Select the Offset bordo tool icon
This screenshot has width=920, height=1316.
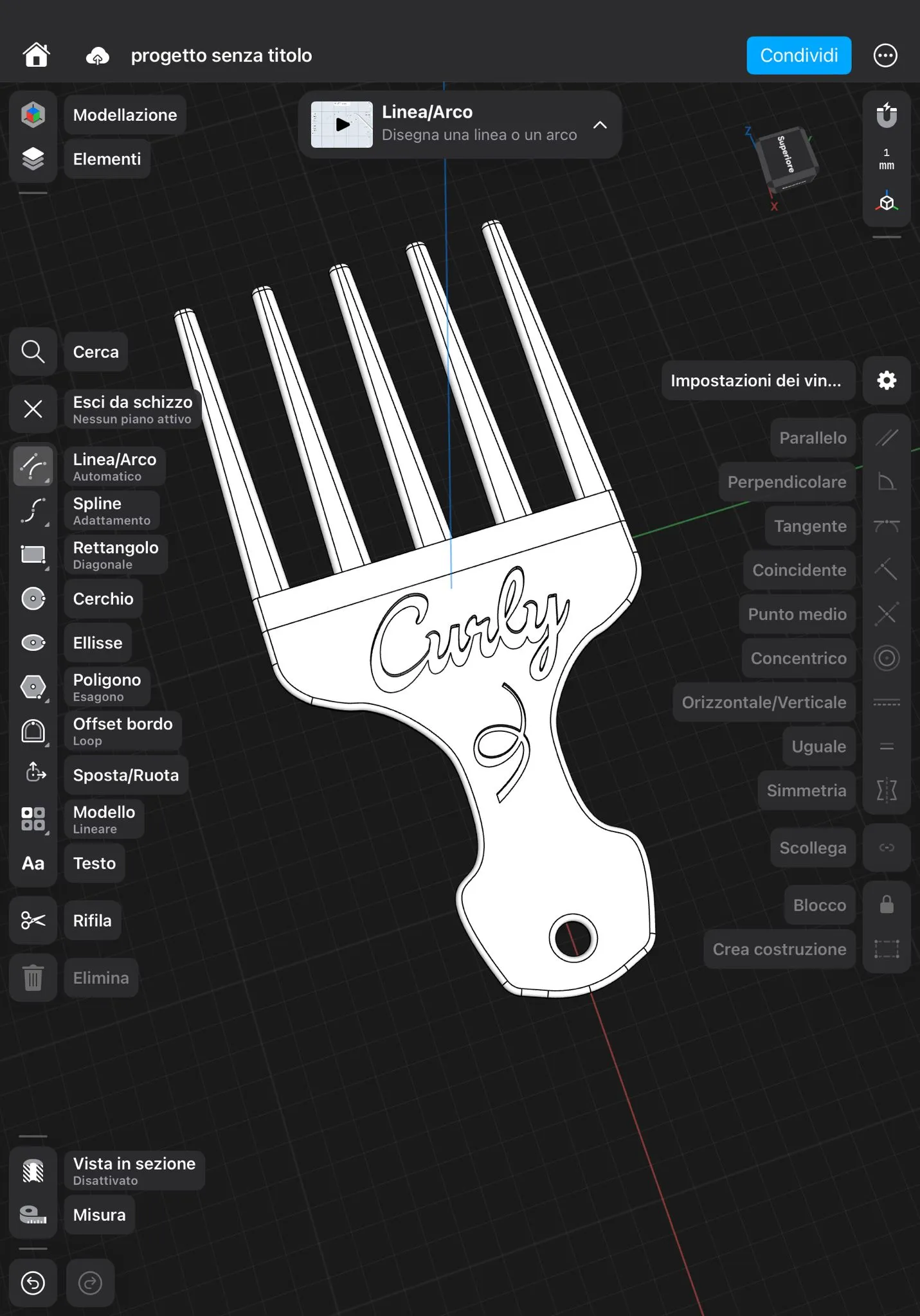pyautogui.click(x=33, y=731)
